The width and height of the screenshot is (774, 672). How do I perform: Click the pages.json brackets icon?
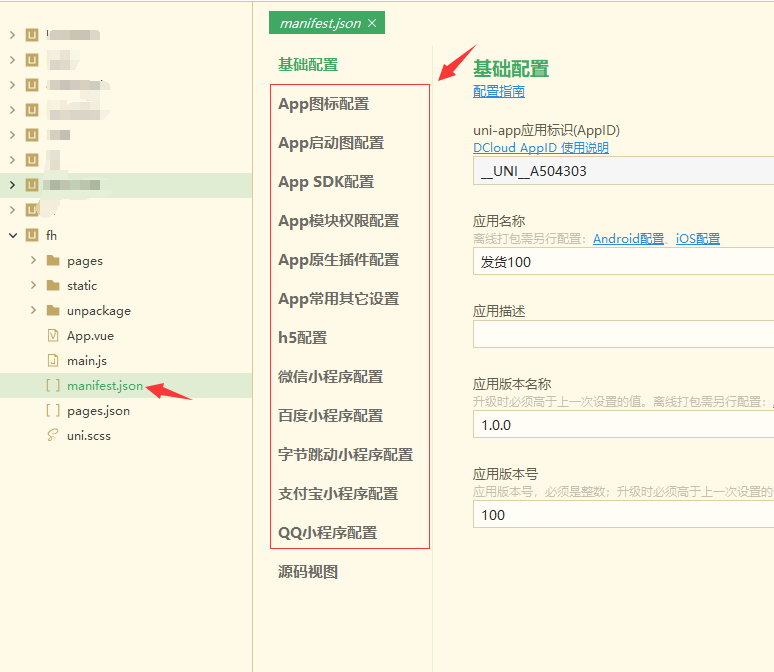[53, 410]
